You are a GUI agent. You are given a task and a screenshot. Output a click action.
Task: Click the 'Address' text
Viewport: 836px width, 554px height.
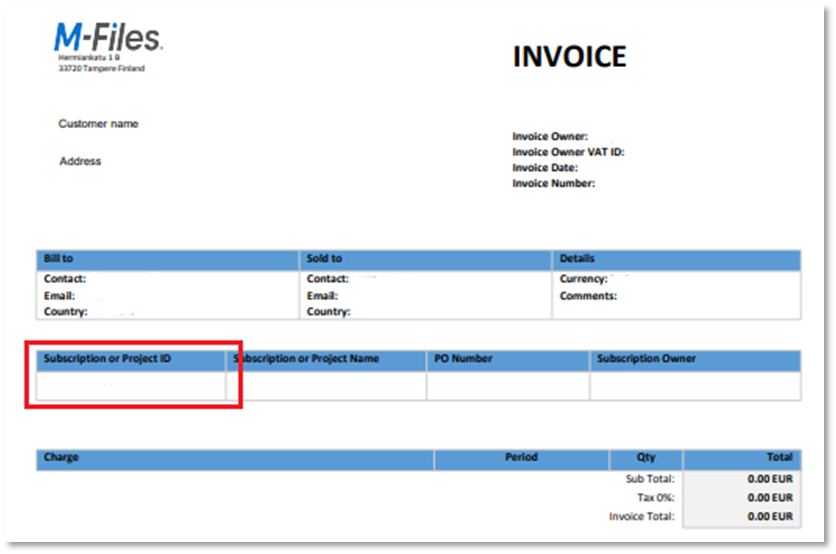click(x=80, y=161)
